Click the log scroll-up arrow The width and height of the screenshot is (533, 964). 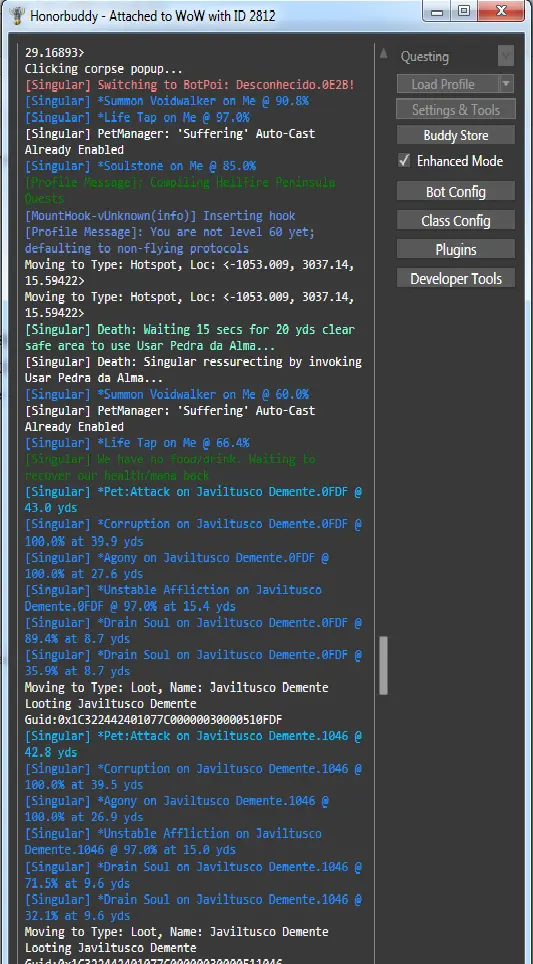tap(384, 53)
